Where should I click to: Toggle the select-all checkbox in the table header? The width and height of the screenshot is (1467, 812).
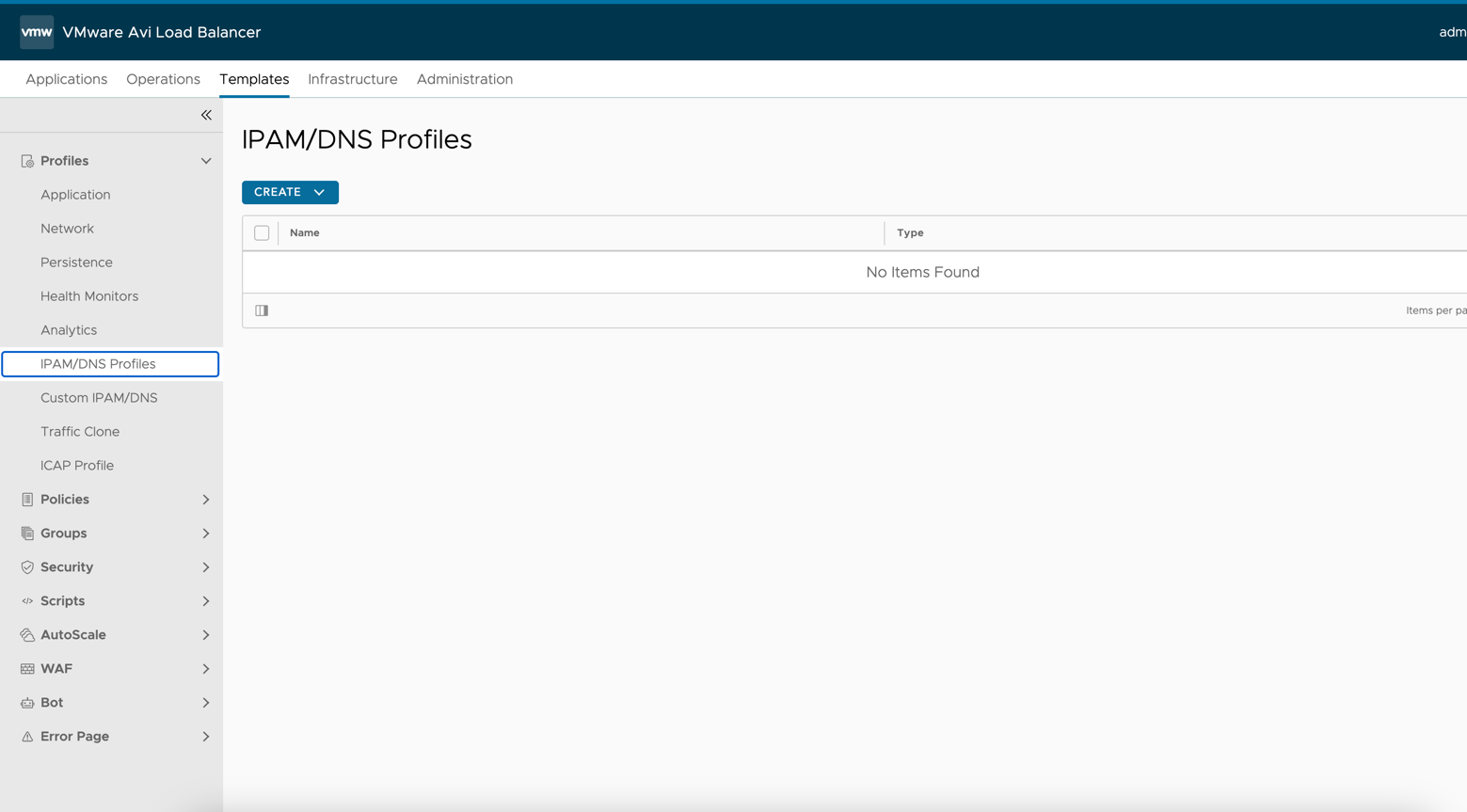[x=262, y=233]
